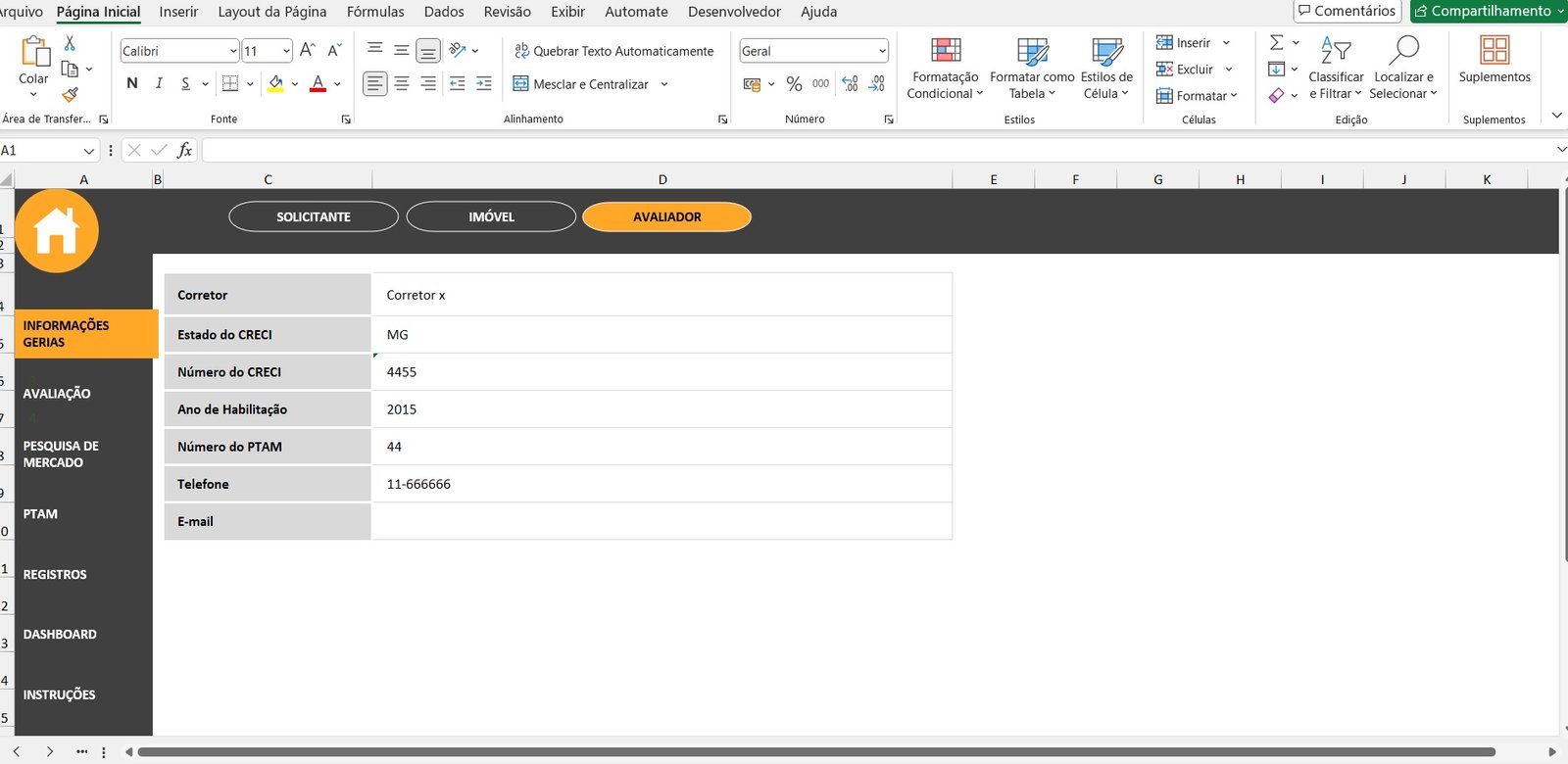Click the orange home icon
The width and height of the screenshot is (1568, 764).
57,231
